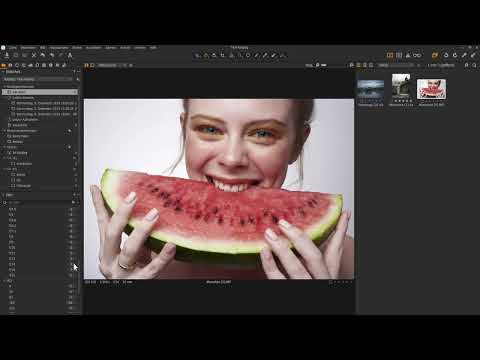Click the redo curved-arrow icon

pos(52,55)
